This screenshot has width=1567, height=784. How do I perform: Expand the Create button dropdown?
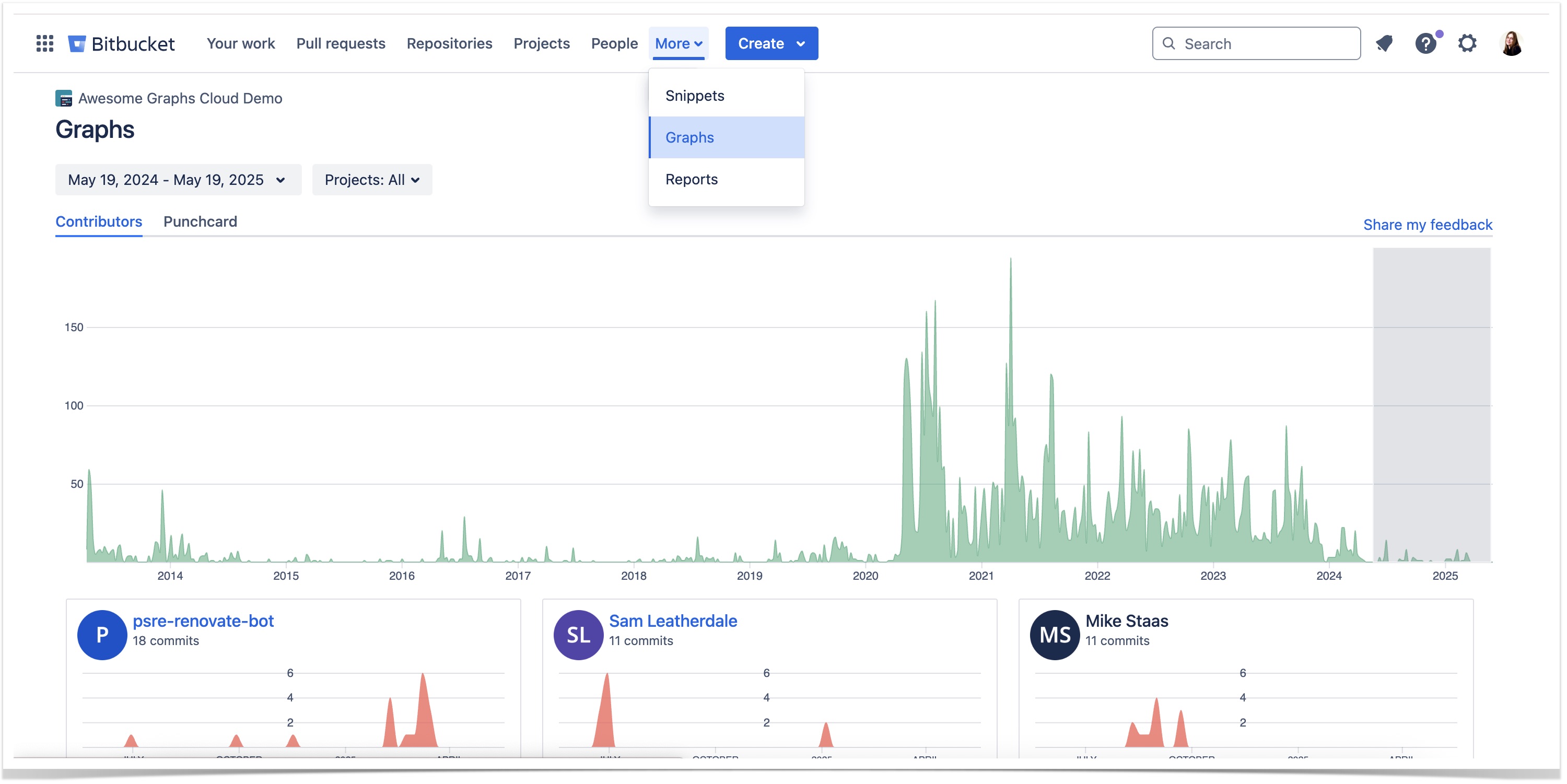[x=771, y=43]
